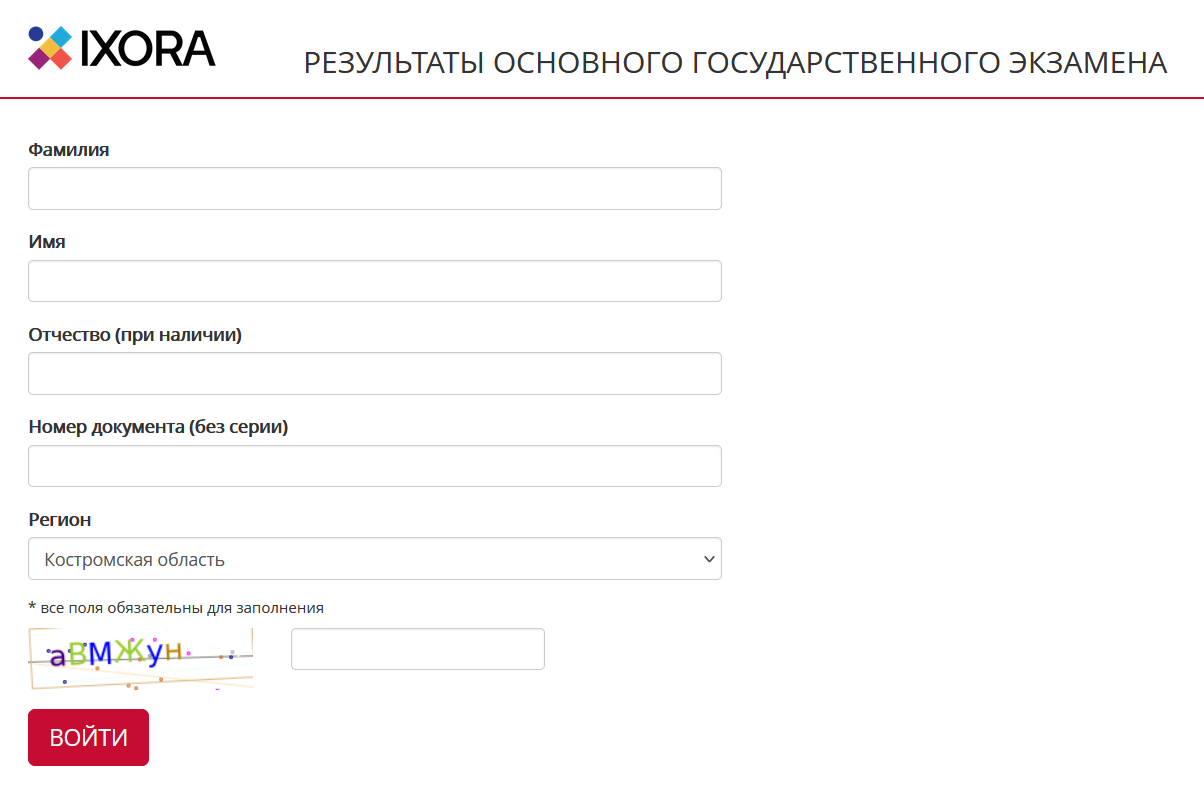The height and width of the screenshot is (793, 1204).
Task: Click the IXORA wordmark text
Action: 148,48
